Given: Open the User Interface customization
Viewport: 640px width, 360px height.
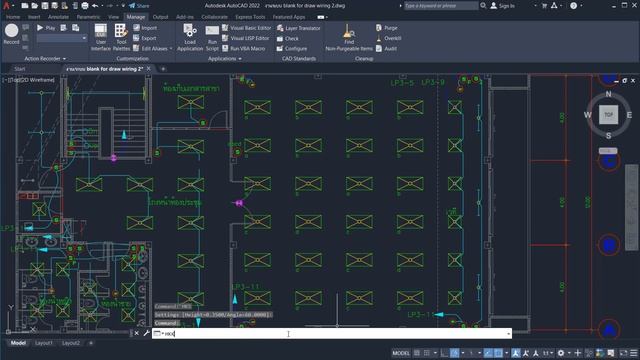Looking at the screenshot, I should tap(100, 37).
